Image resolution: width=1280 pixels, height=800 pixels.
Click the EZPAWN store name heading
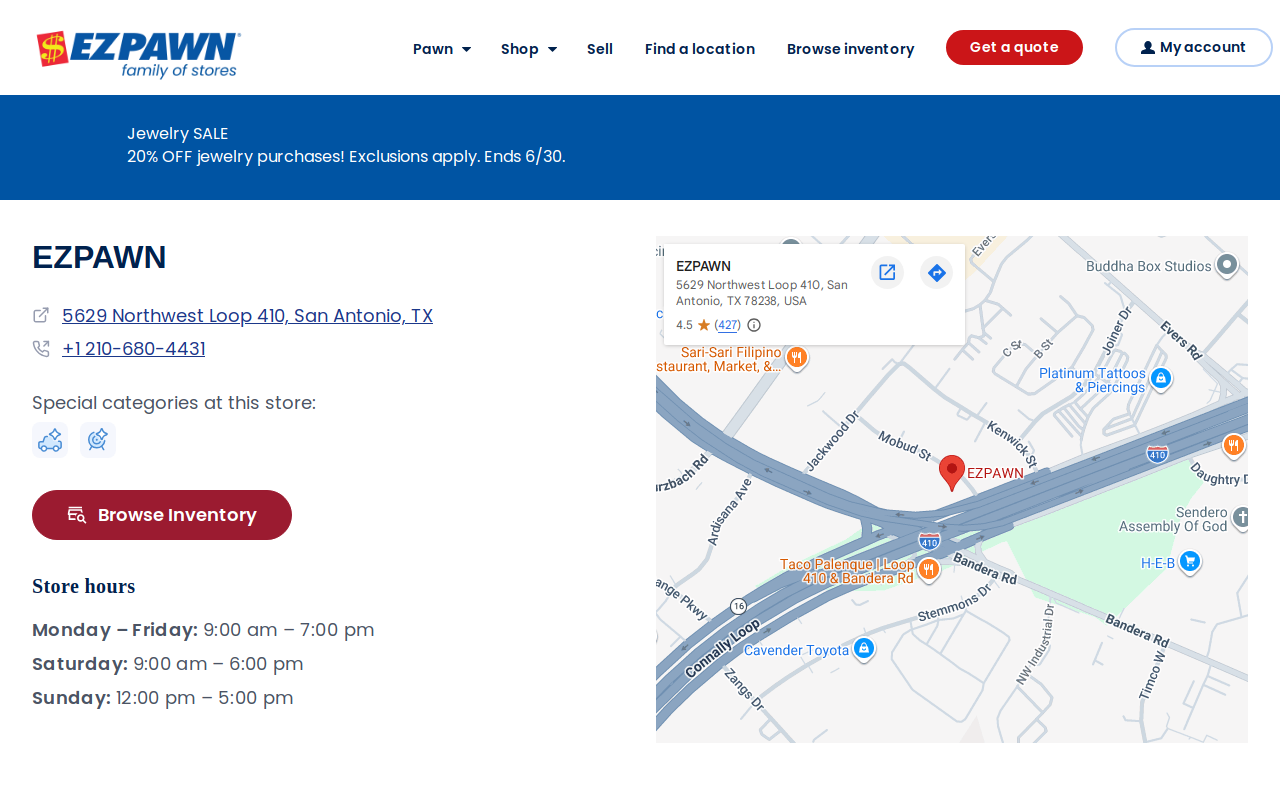99,257
